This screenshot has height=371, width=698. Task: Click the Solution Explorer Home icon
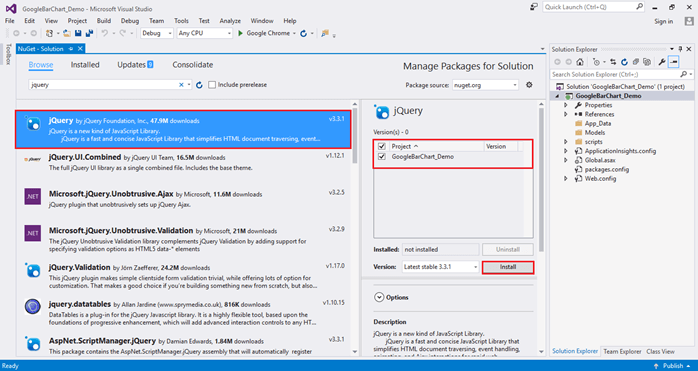pos(580,62)
